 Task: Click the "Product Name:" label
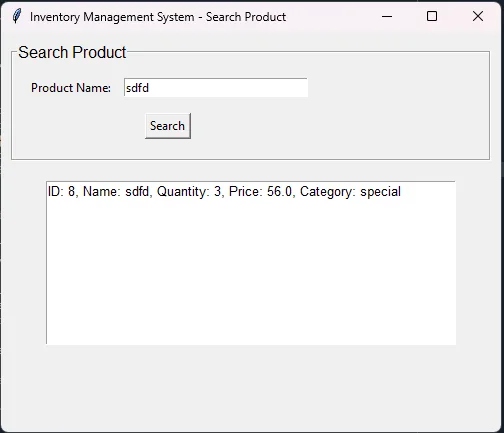coord(71,88)
